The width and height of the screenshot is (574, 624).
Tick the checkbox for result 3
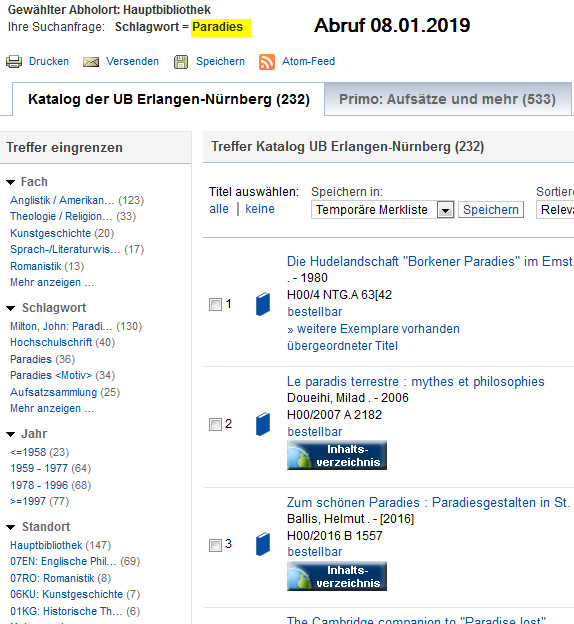click(x=215, y=545)
